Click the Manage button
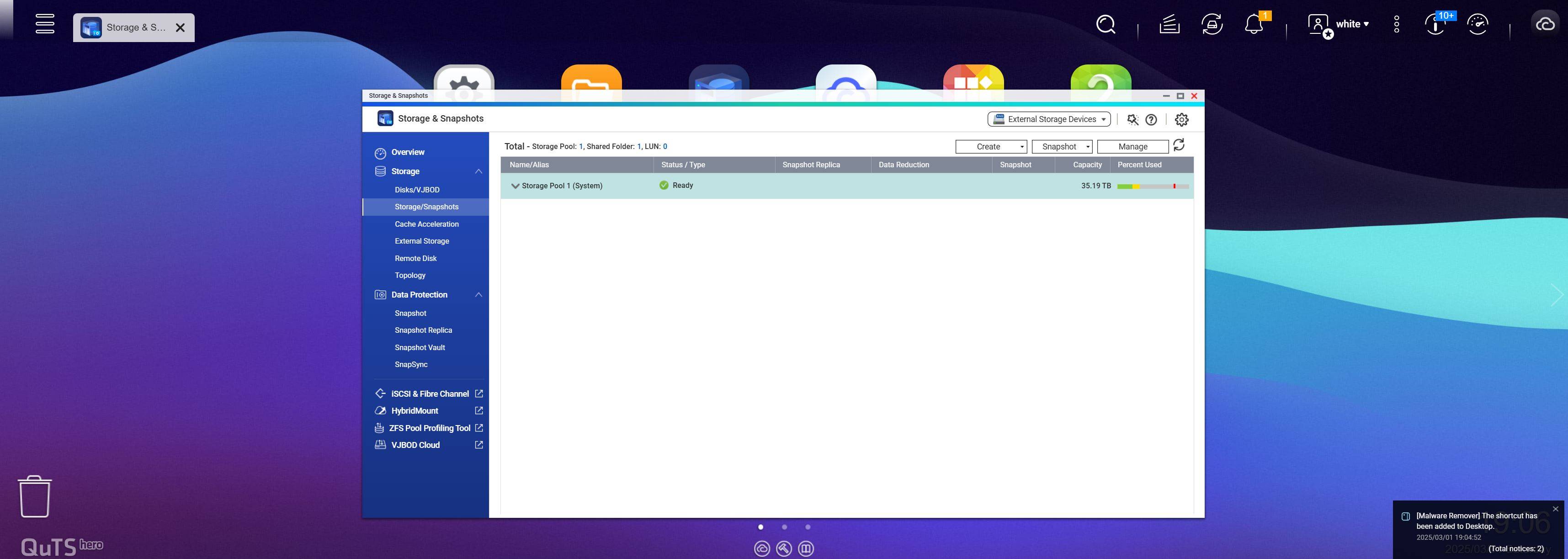 click(1133, 147)
